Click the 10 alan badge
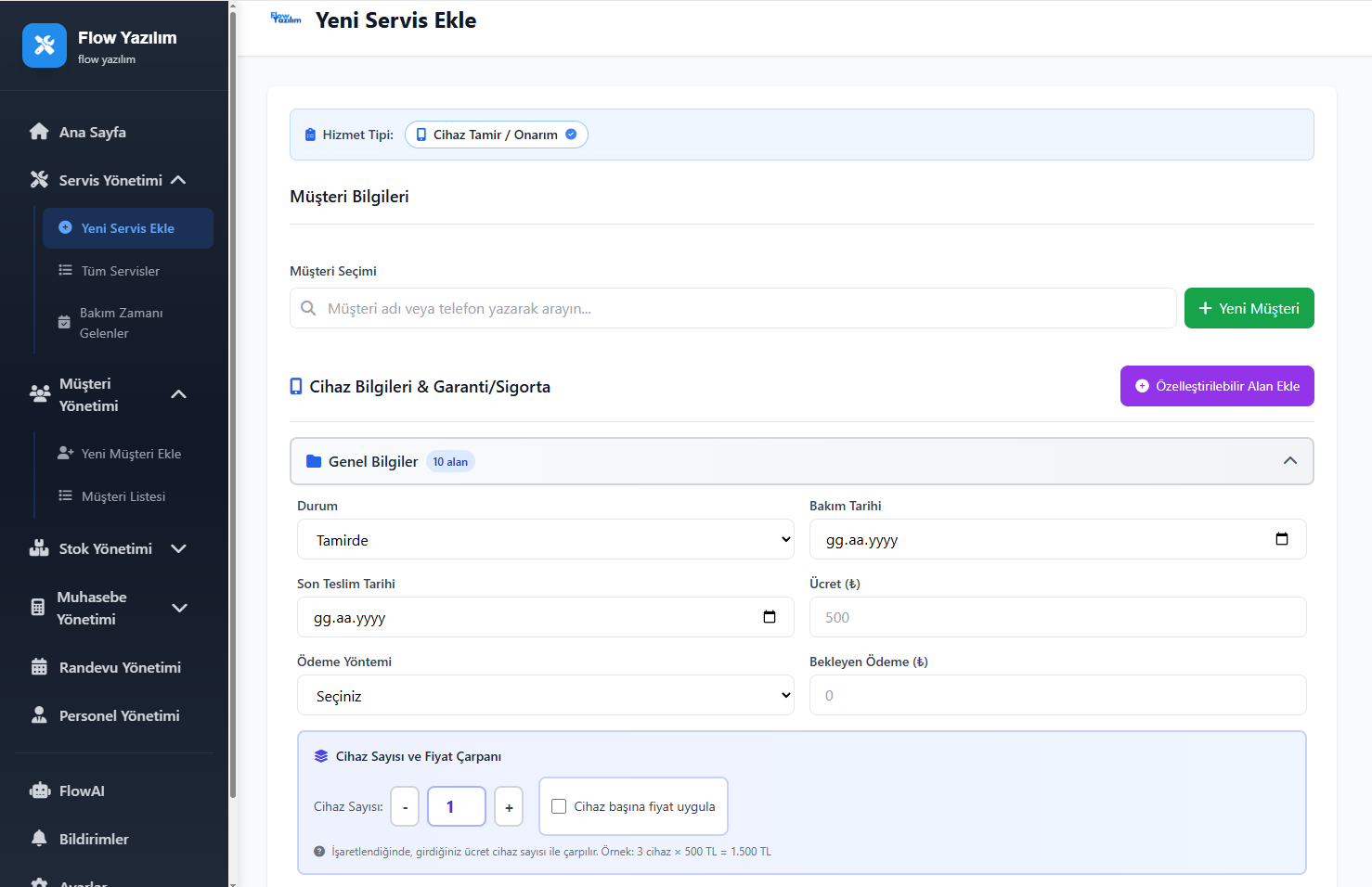This screenshot has height=887, width=1372. click(450, 461)
